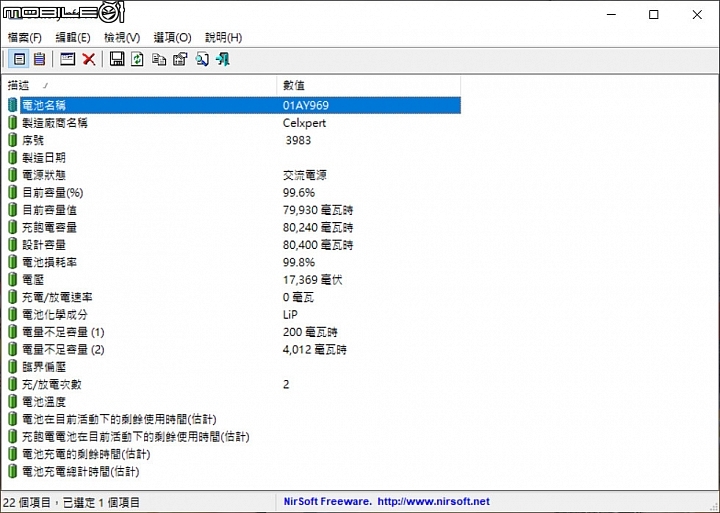Click the value 99.8%
The height and width of the screenshot is (513, 720).
click(299, 262)
